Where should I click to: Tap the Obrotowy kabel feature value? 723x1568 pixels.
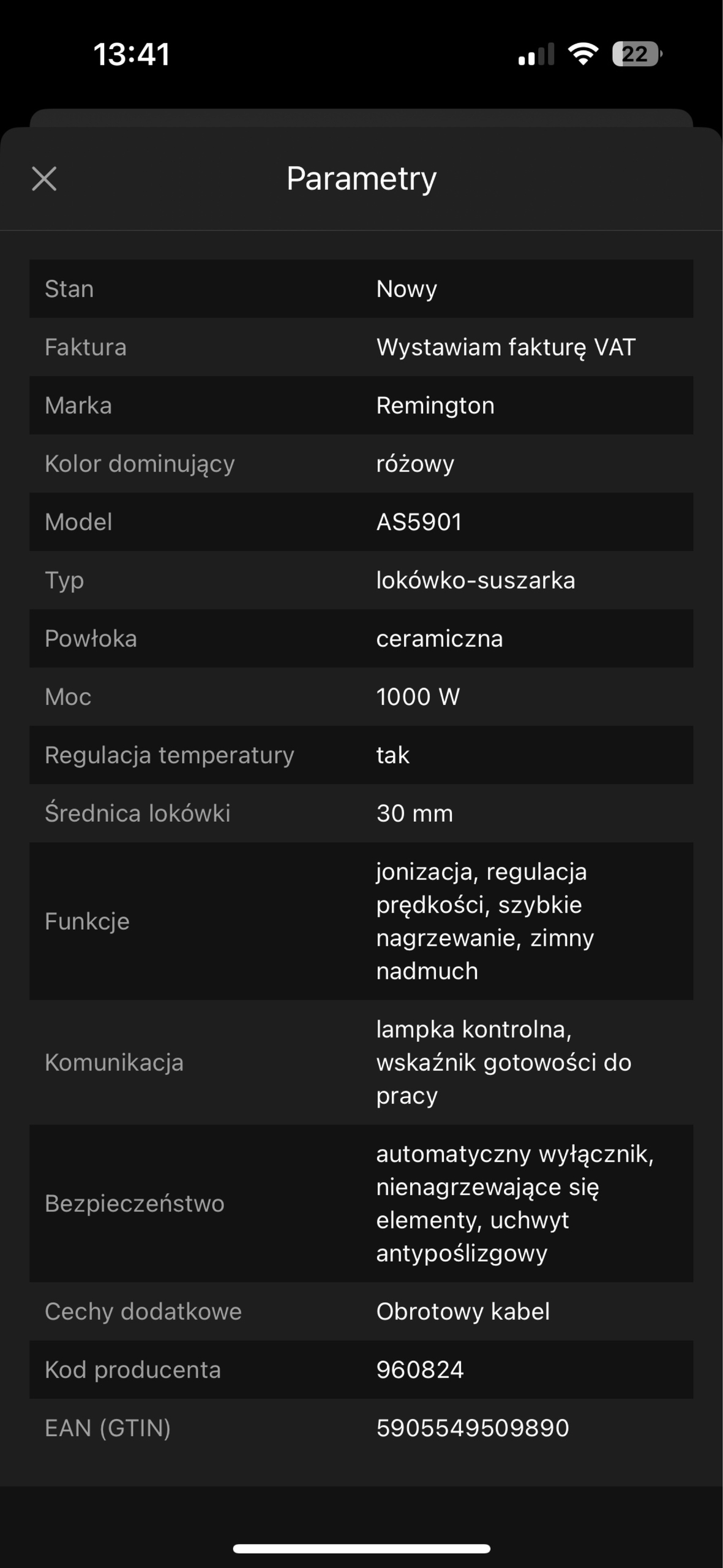[x=463, y=1311]
